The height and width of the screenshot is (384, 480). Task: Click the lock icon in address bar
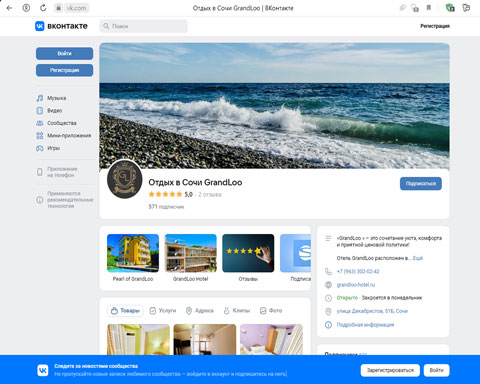coord(58,8)
